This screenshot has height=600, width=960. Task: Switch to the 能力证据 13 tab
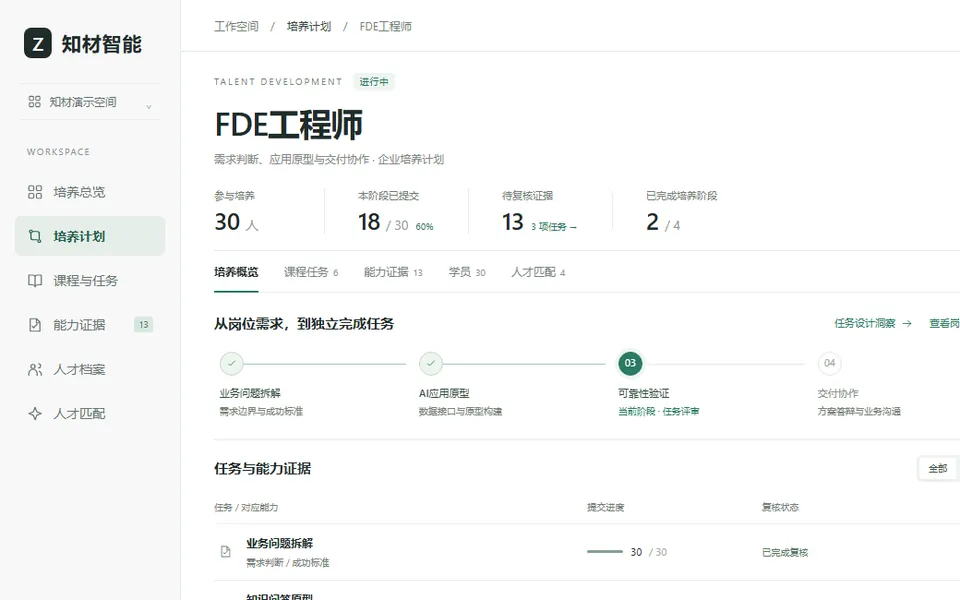(x=393, y=272)
